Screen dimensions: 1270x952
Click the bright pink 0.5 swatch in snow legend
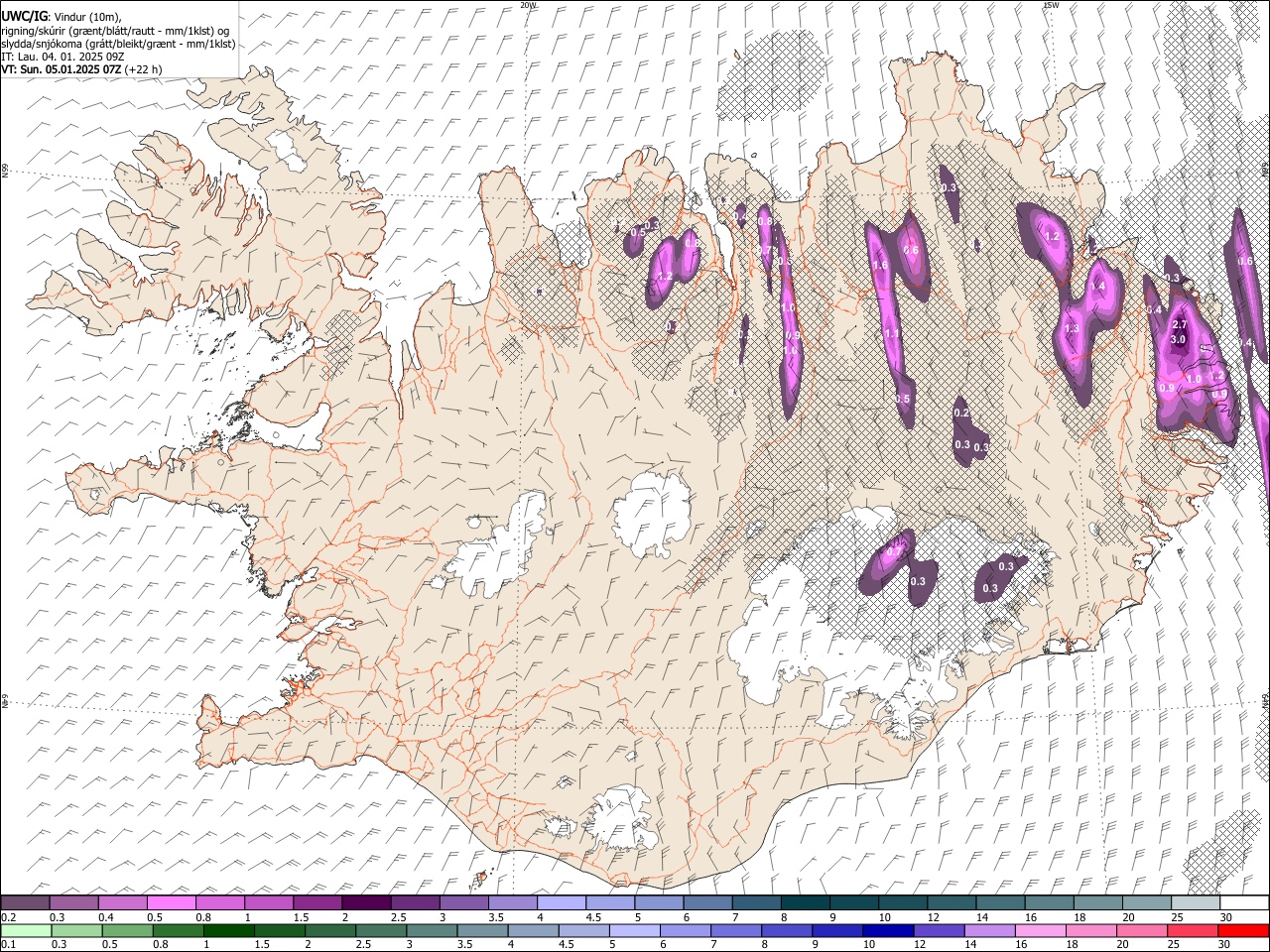pos(172,903)
